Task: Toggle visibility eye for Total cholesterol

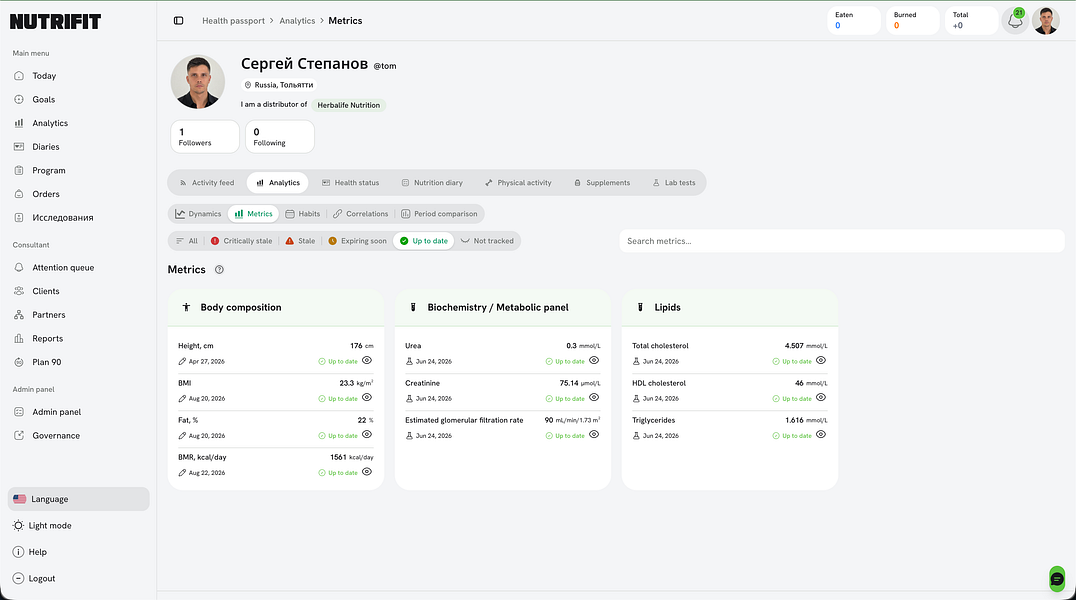Action: (821, 360)
